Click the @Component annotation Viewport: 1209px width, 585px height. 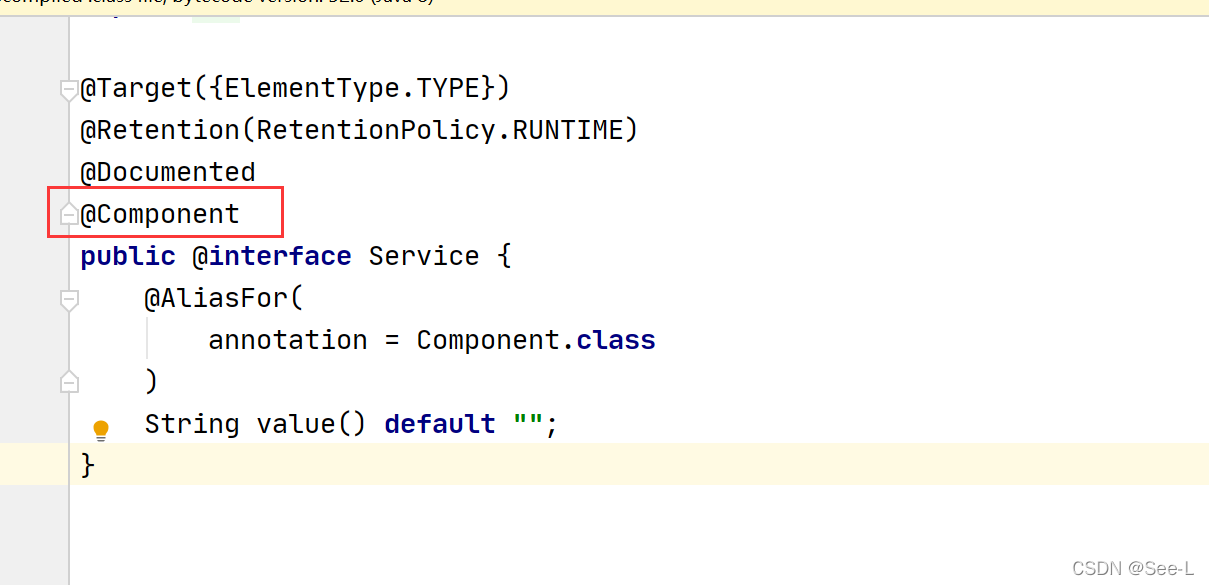click(160, 214)
